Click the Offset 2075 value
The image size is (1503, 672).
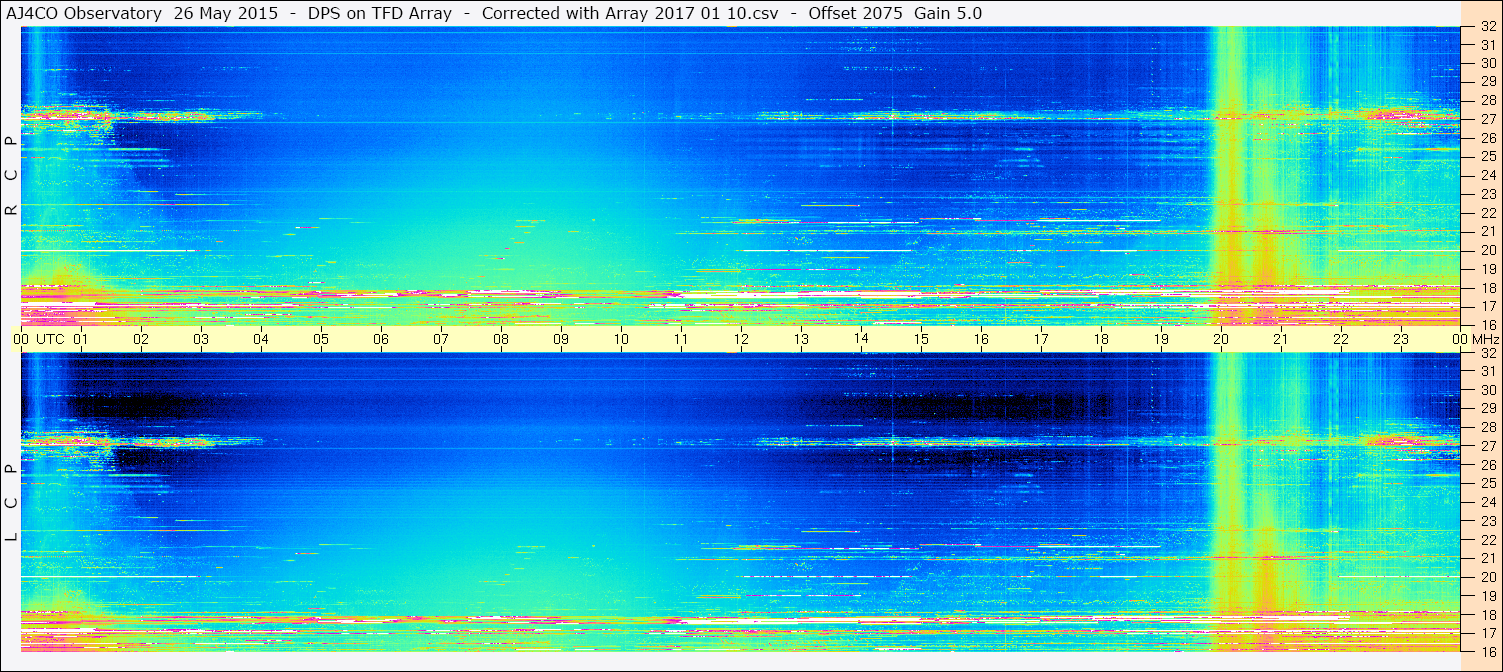pos(855,13)
